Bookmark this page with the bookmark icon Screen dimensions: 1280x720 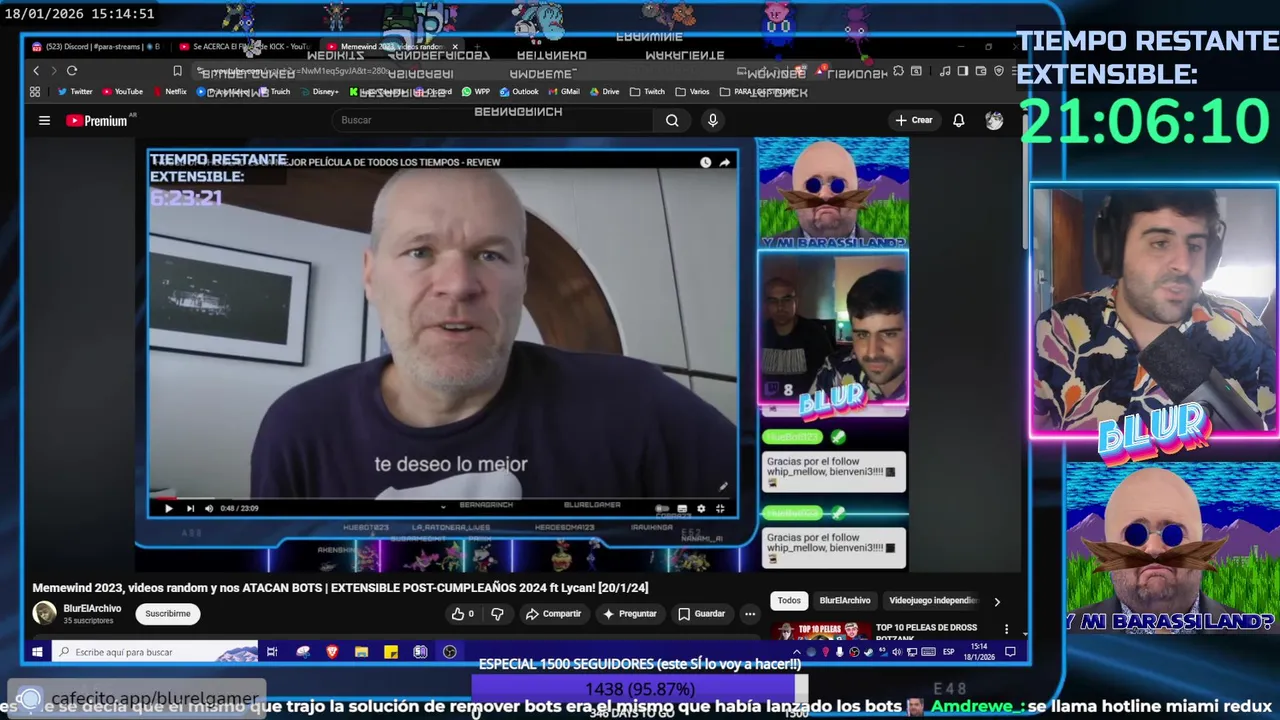pyautogui.click(x=177, y=71)
